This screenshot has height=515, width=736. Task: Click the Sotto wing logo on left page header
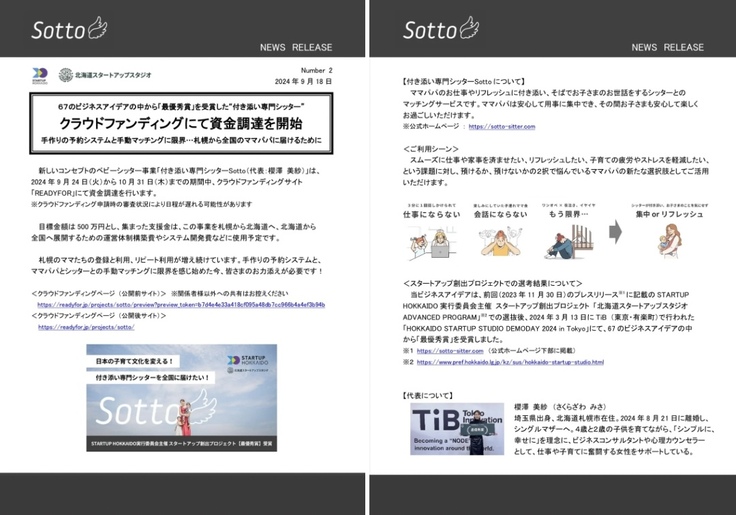pos(67,28)
